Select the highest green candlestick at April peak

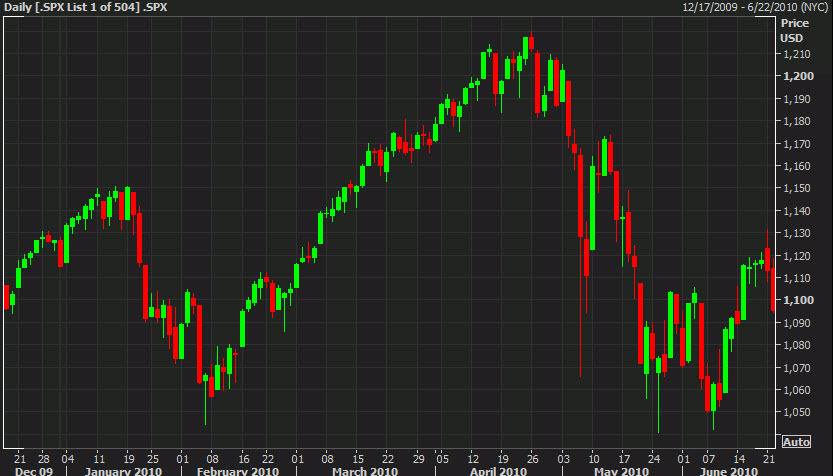526,48
